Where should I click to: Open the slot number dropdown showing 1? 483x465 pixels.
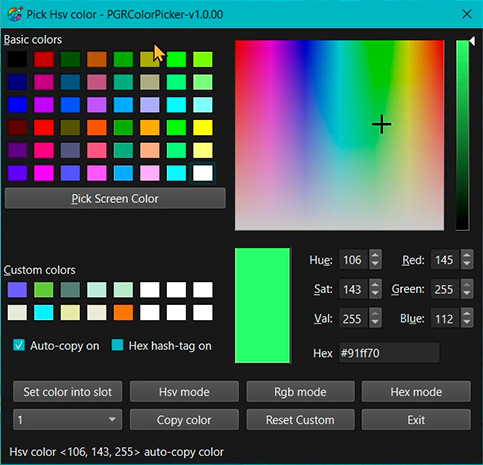pyautogui.click(x=67, y=420)
